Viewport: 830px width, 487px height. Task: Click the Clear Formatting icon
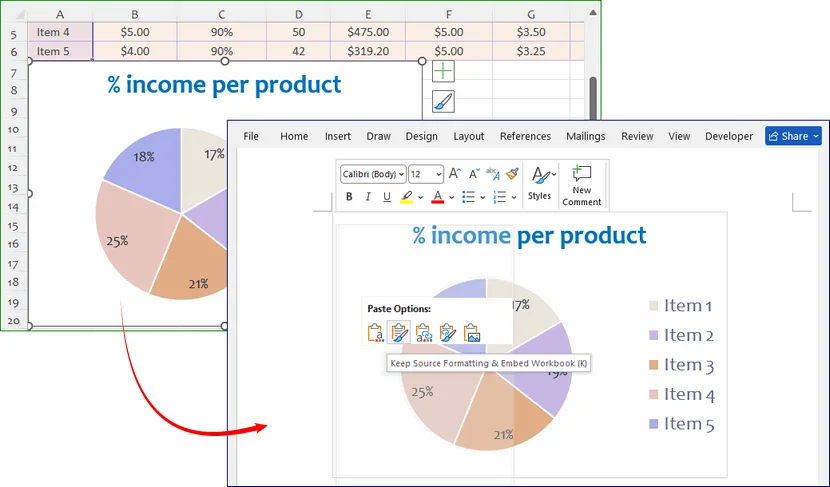point(493,174)
